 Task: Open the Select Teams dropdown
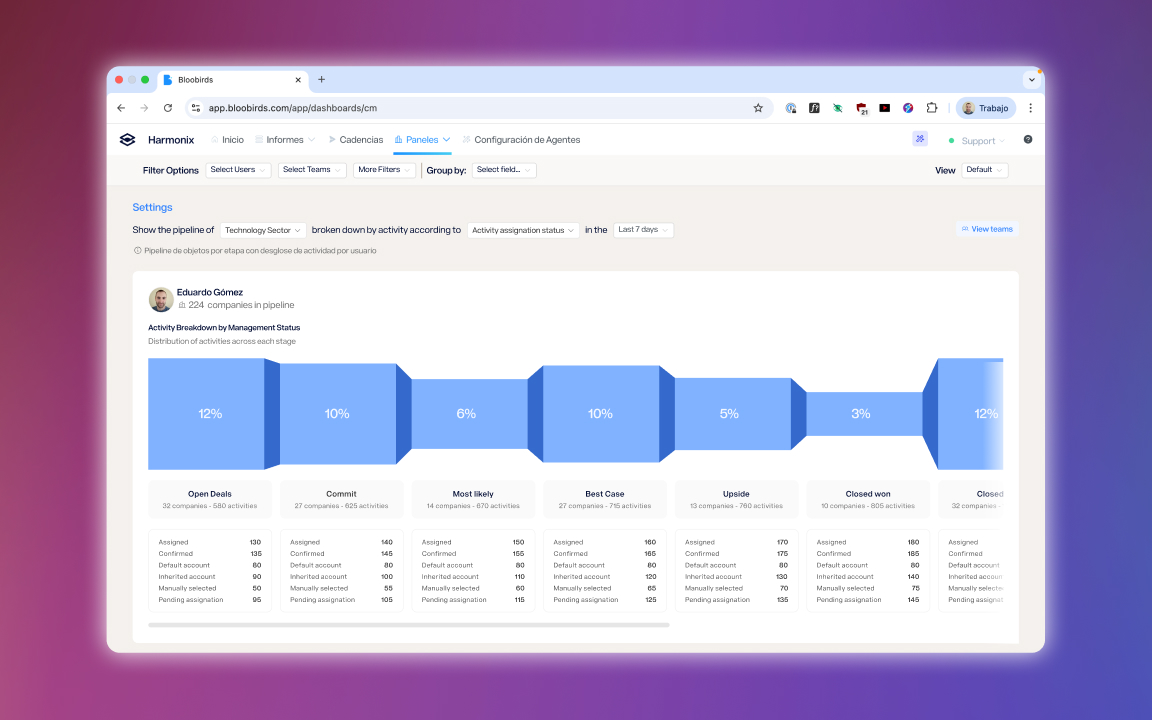[x=312, y=170]
